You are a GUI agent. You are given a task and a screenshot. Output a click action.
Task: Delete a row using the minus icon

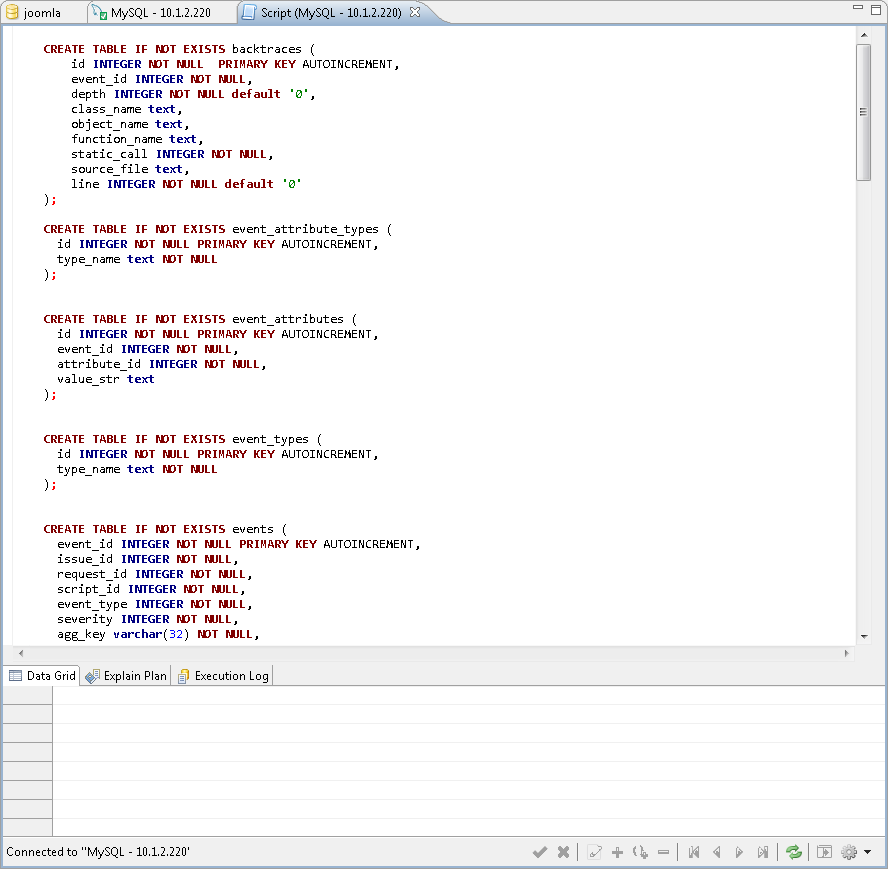click(x=663, y=851)
